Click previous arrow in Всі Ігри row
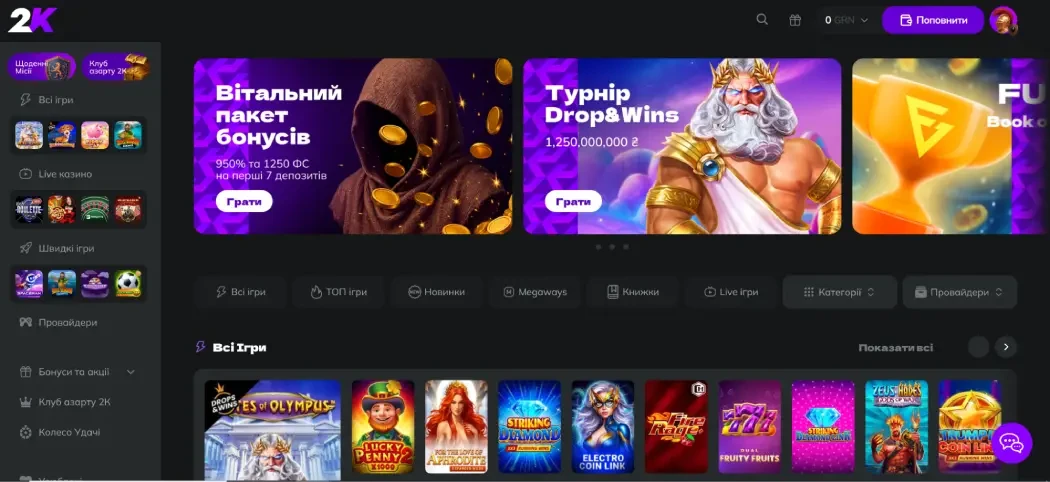1050x482 pixels. pyautogui.click(x=978, y=347)
